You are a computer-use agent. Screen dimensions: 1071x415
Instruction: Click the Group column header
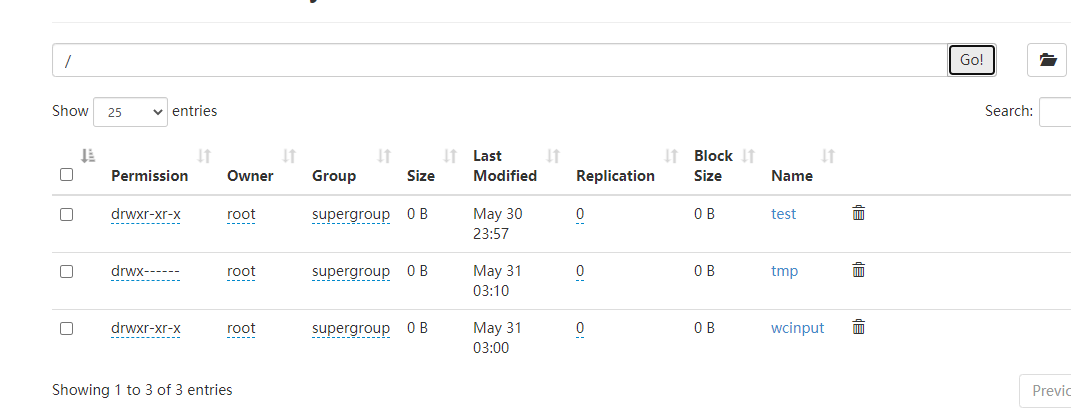(x=334, y=176)
